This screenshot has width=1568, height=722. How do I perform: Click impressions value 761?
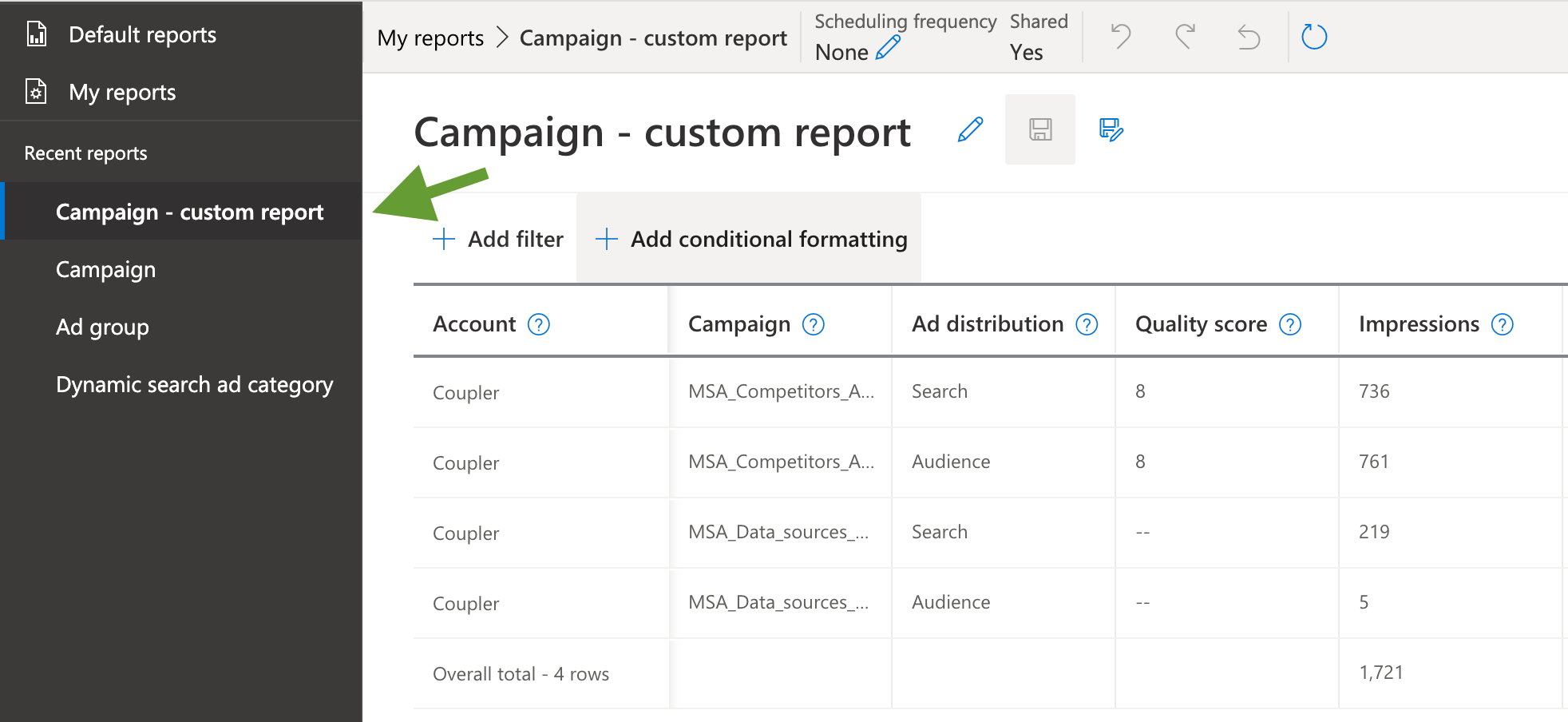(1374, 462)
